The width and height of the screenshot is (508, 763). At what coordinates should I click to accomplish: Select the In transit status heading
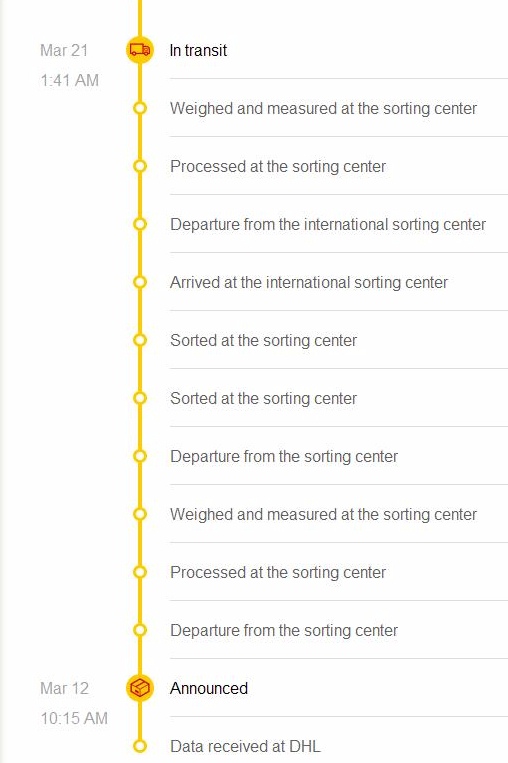(198, 50)
